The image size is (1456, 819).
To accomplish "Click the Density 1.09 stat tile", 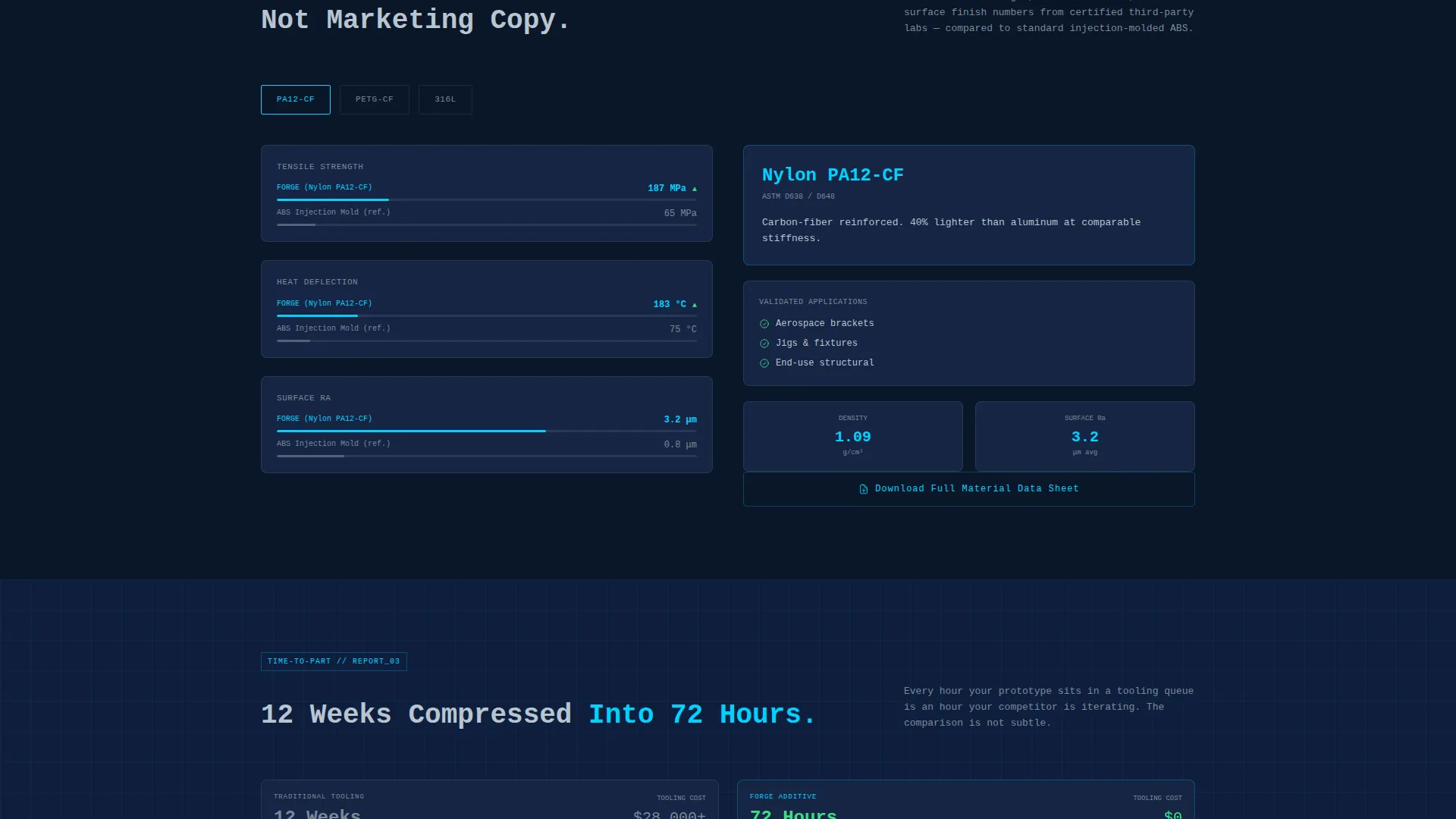I will [853, 437].
